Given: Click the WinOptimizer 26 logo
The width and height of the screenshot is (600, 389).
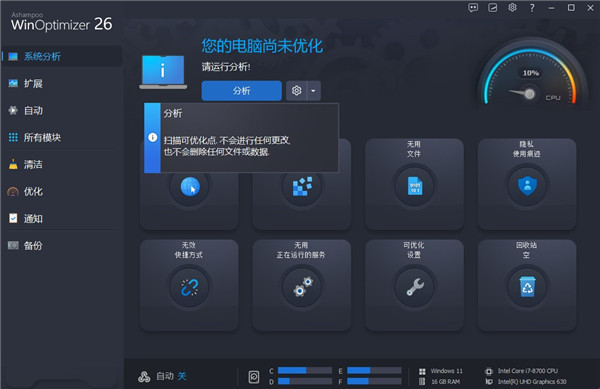Looking at the screenshot, I should (x=61, y=22).
